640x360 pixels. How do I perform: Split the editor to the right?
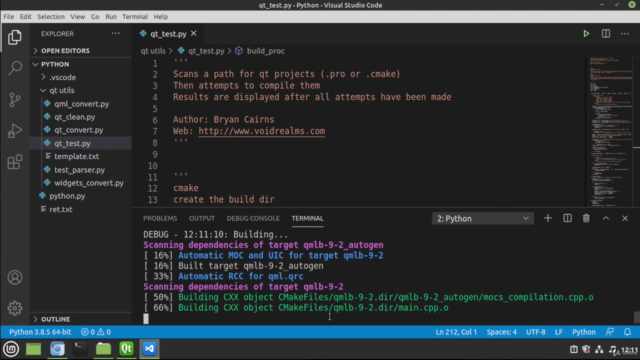click(x=606, y=34)
